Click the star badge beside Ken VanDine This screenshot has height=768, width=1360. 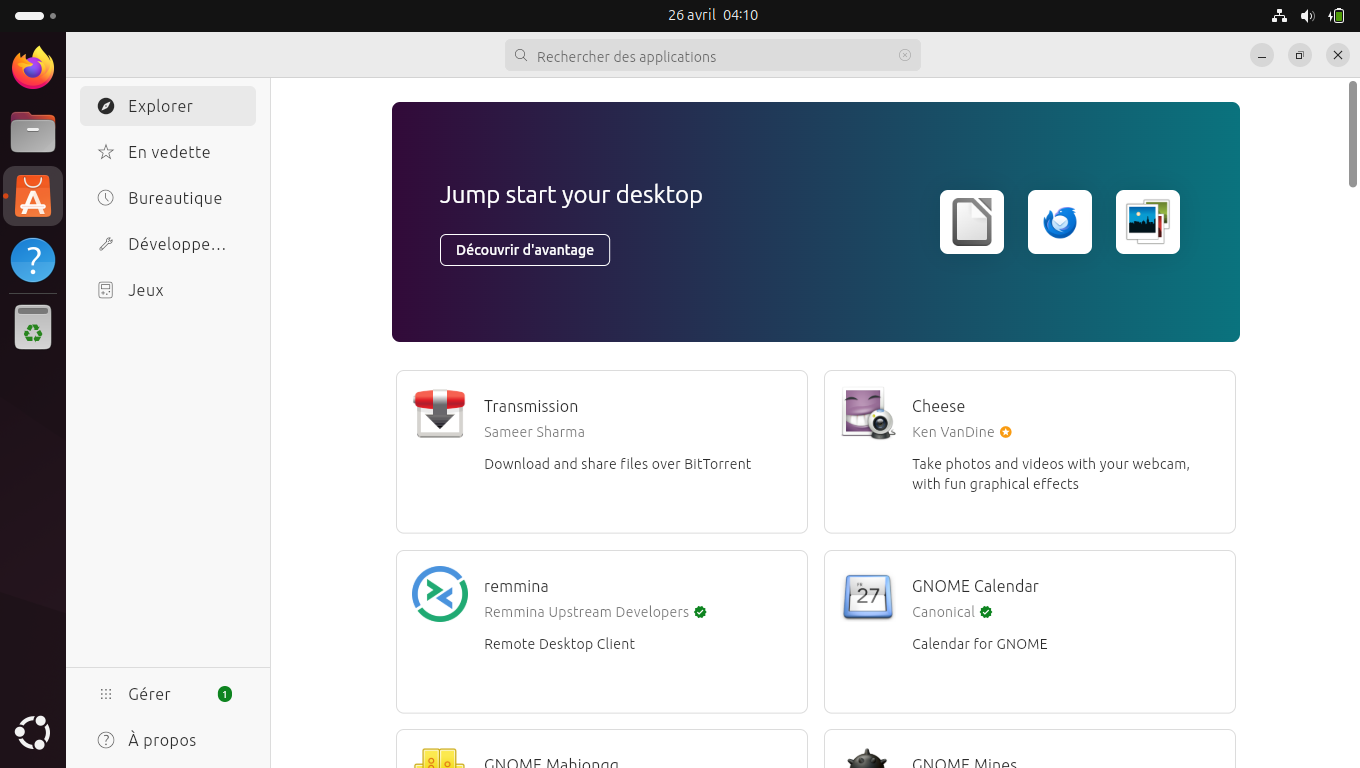1006,432
